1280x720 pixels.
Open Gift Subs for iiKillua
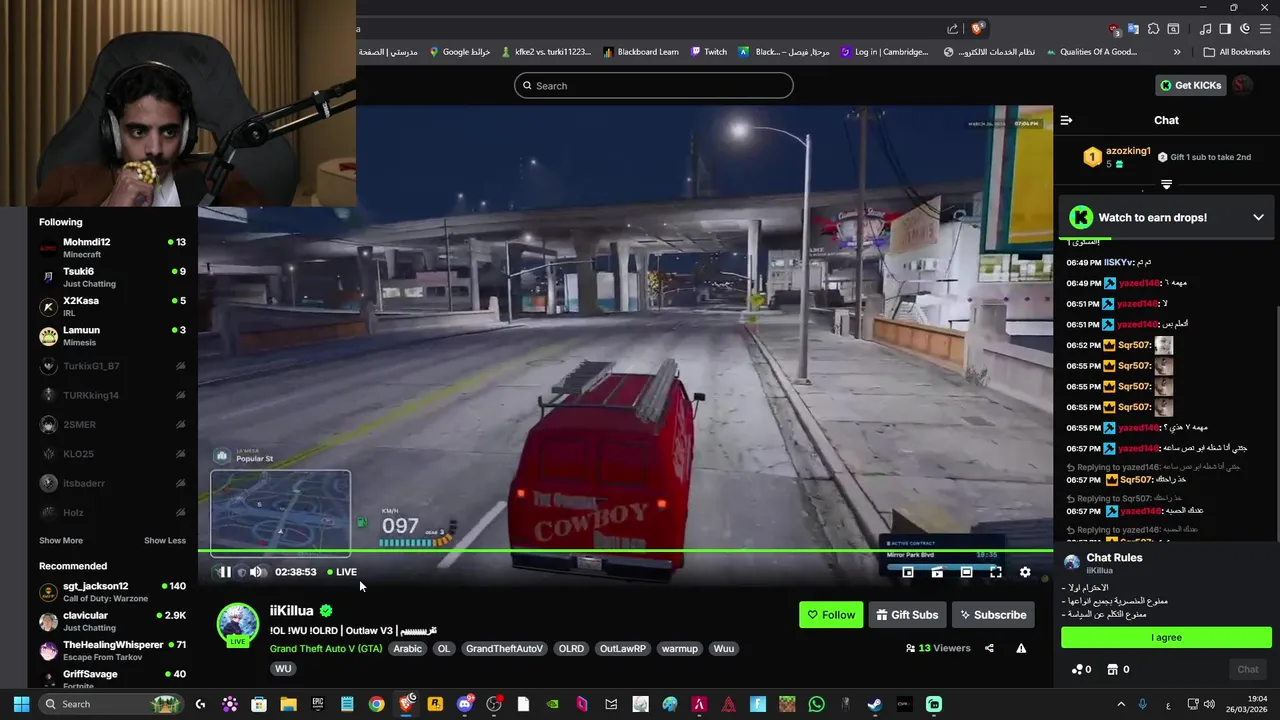[x=907, y=615]
